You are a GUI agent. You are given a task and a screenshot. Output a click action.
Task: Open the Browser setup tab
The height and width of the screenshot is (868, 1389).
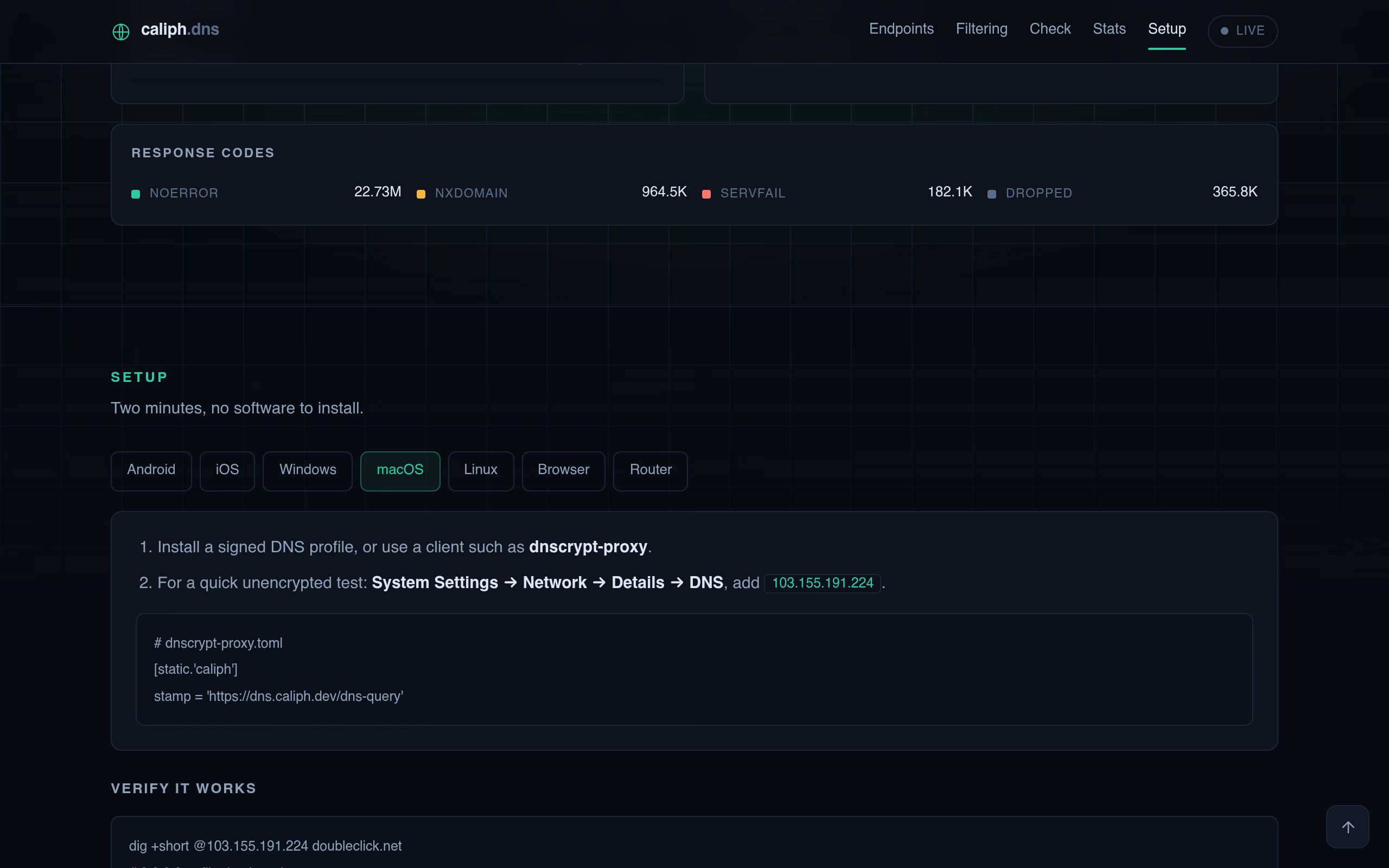click(x=564, y=471)
